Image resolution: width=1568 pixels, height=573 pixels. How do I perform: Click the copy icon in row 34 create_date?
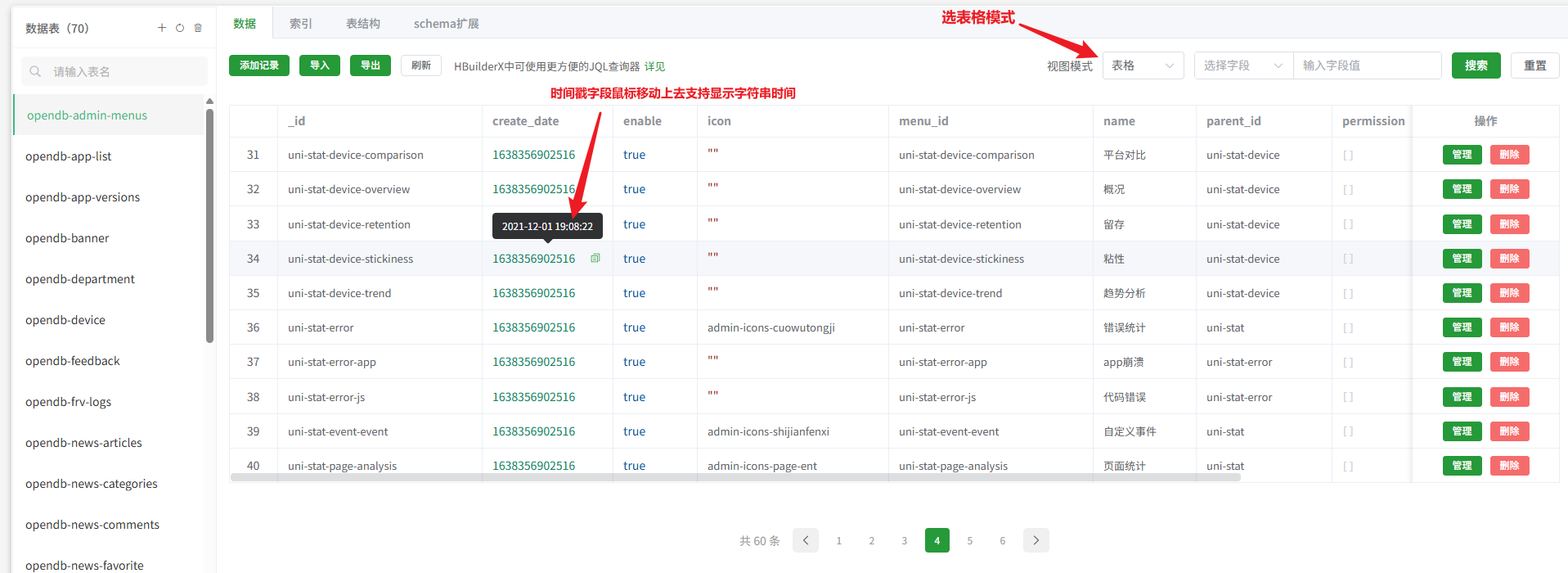tap(595, 258)
